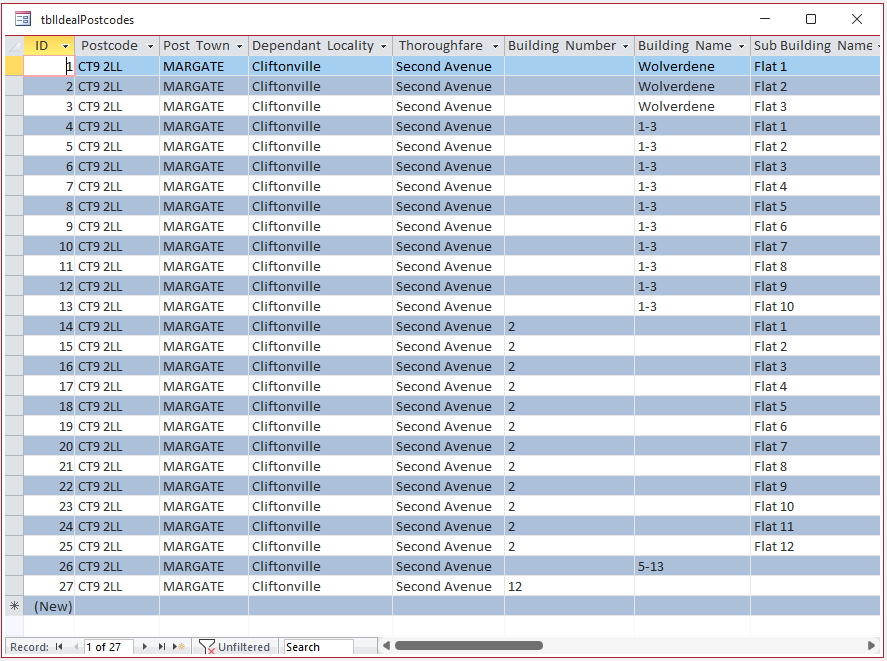Image resolution: width=887 pixels, height=661 pixels.
Task: Close the tblIdealPostcodes window
Action: pos(857,19)
